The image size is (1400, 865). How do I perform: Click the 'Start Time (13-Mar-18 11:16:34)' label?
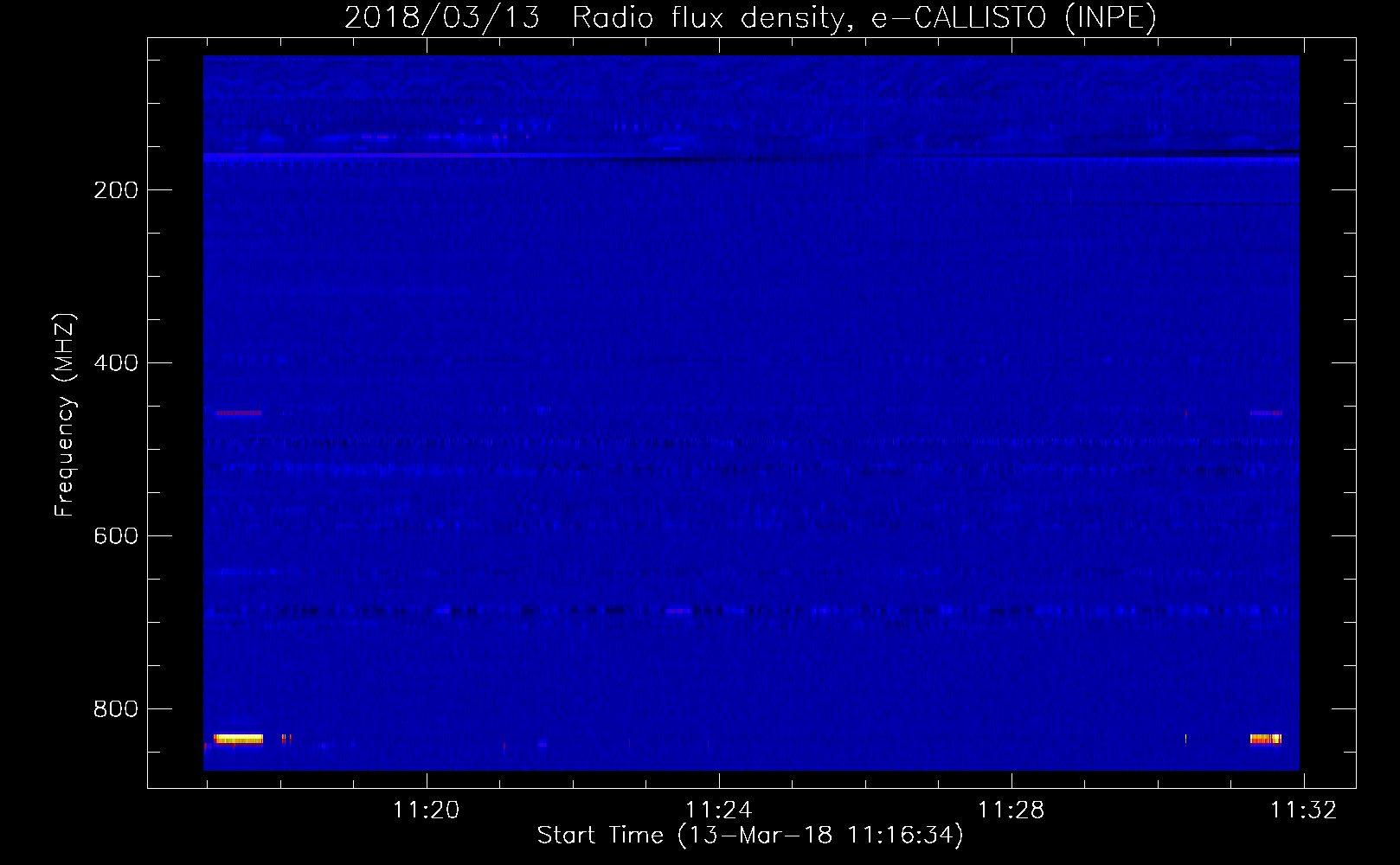point(750,836)
